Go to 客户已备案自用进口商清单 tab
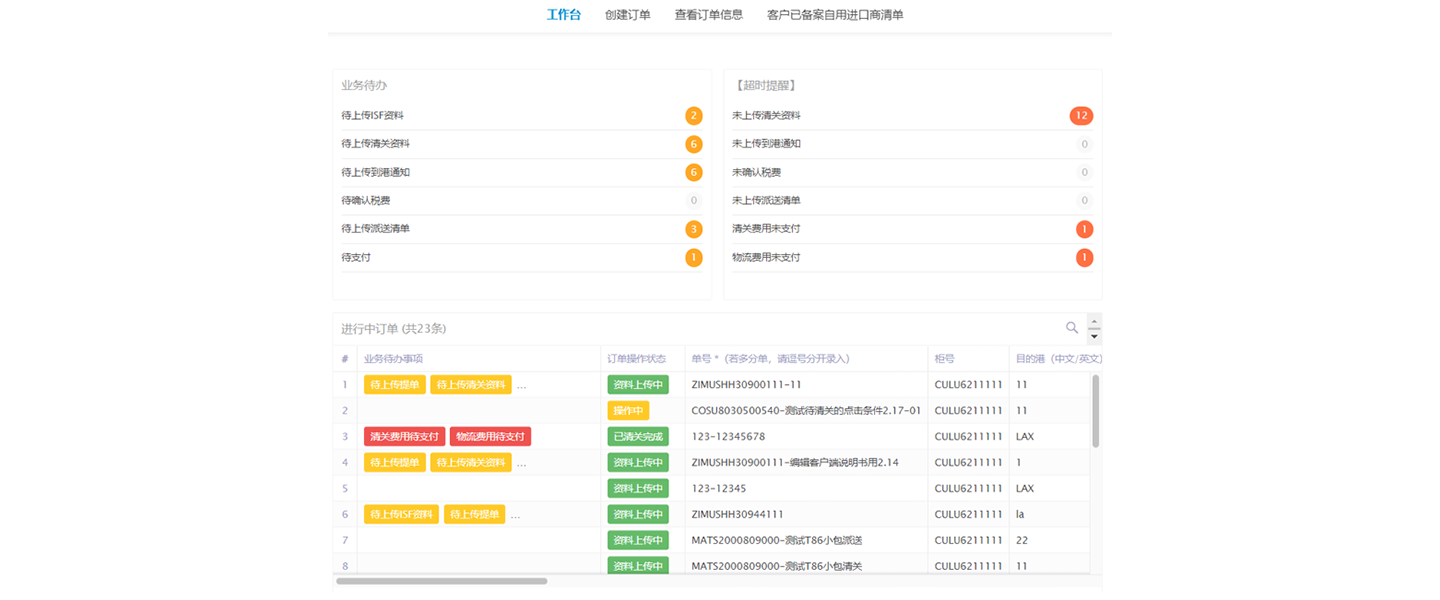Image resolution: width=1440 pixels, height=600 pixels. [x=834, y=15]
